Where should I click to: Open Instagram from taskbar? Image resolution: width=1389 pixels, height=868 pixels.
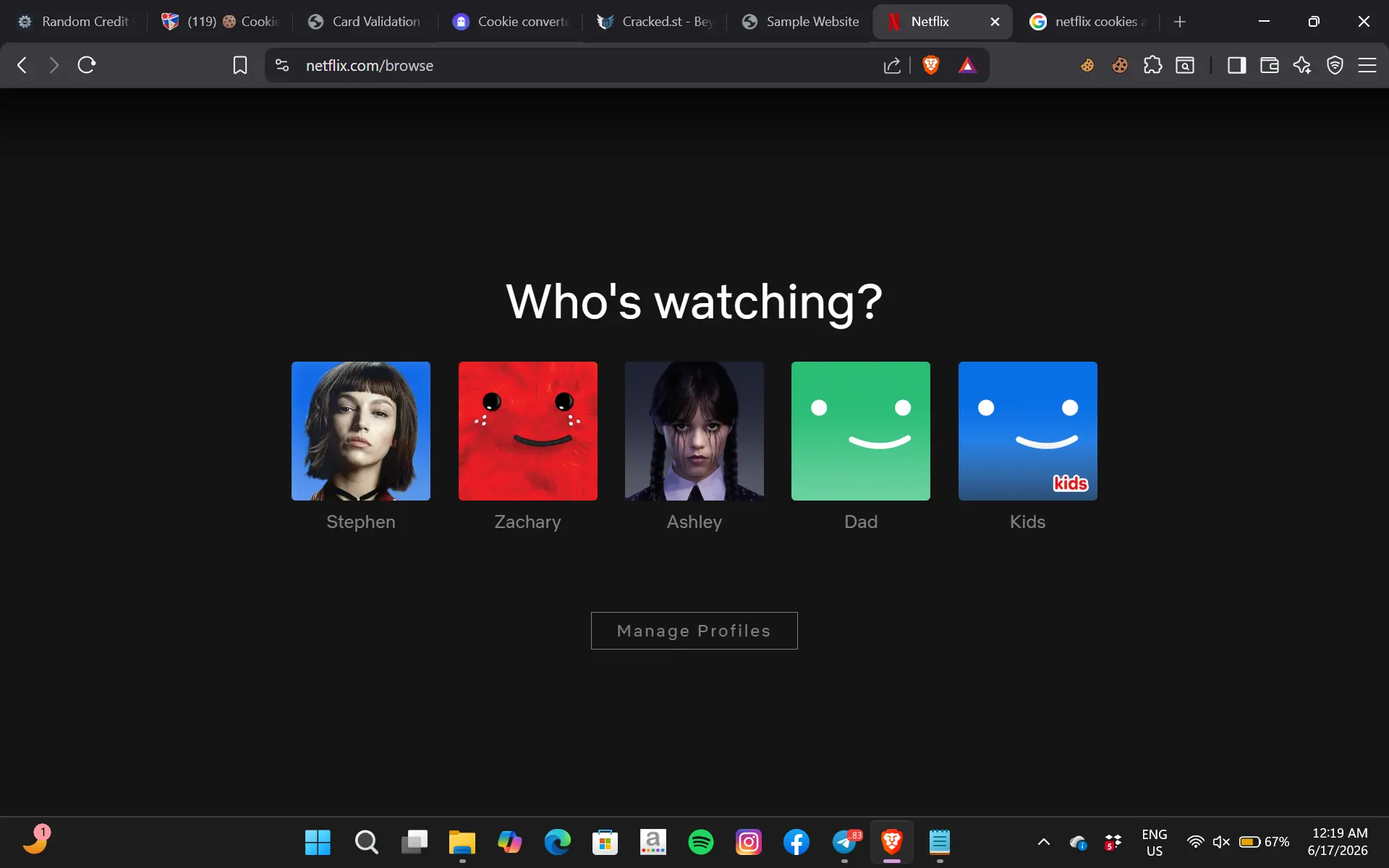click(x=749, y=842)
